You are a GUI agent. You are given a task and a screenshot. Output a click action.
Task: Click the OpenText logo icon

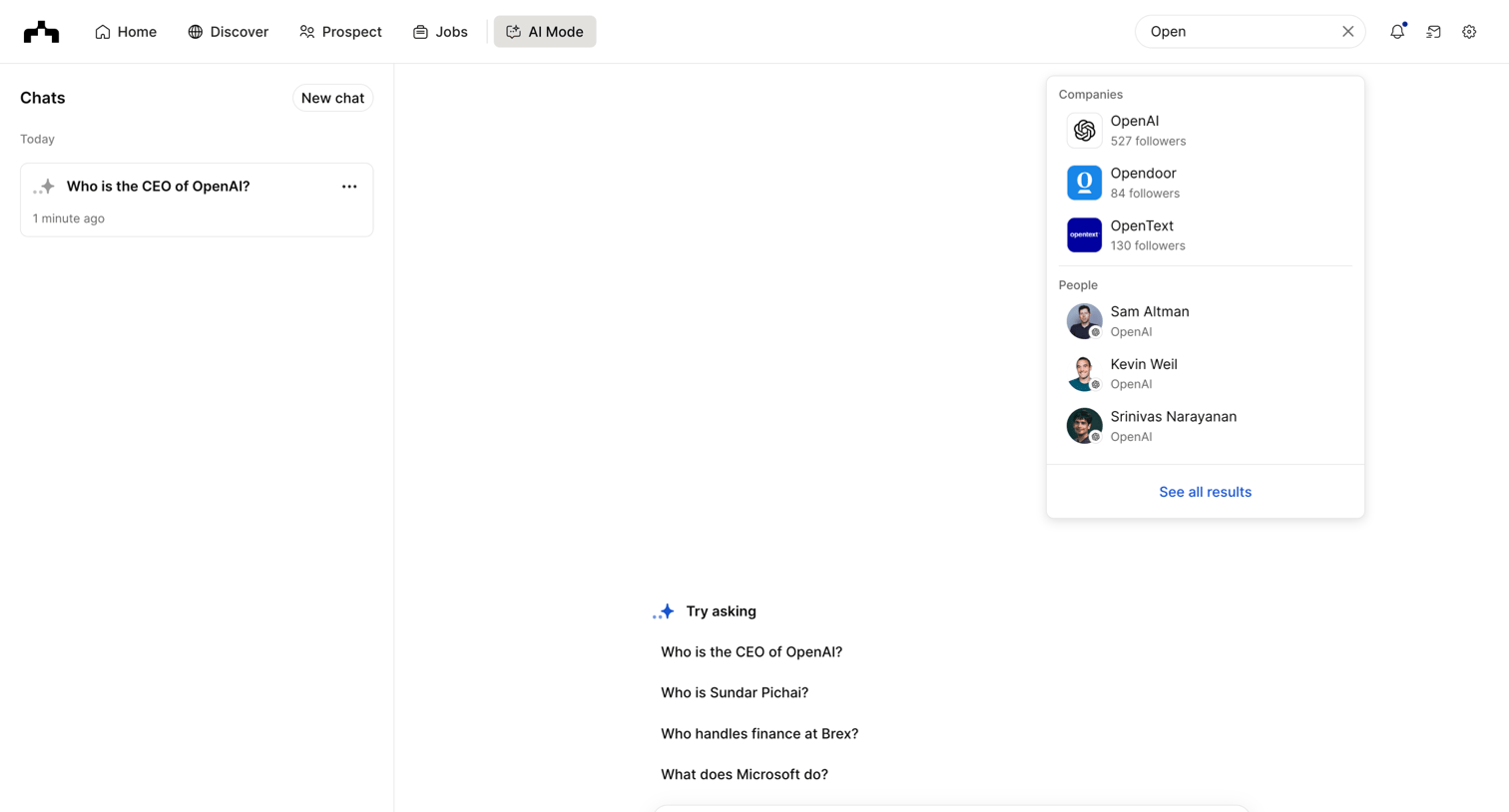(1084, 235)
